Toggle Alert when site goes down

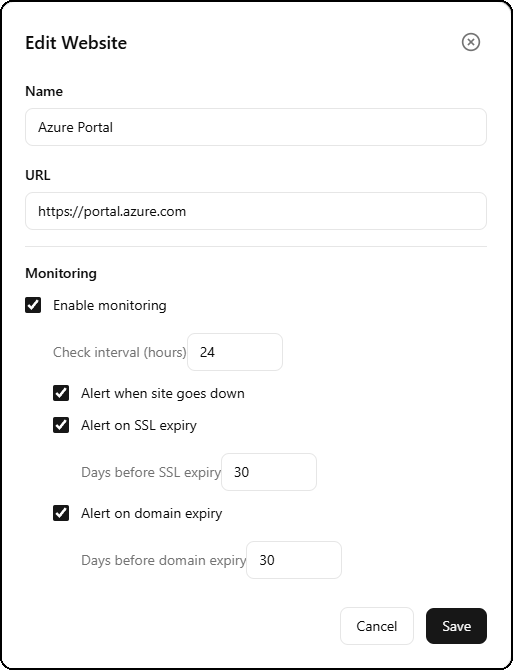click(x=61, y=393)
